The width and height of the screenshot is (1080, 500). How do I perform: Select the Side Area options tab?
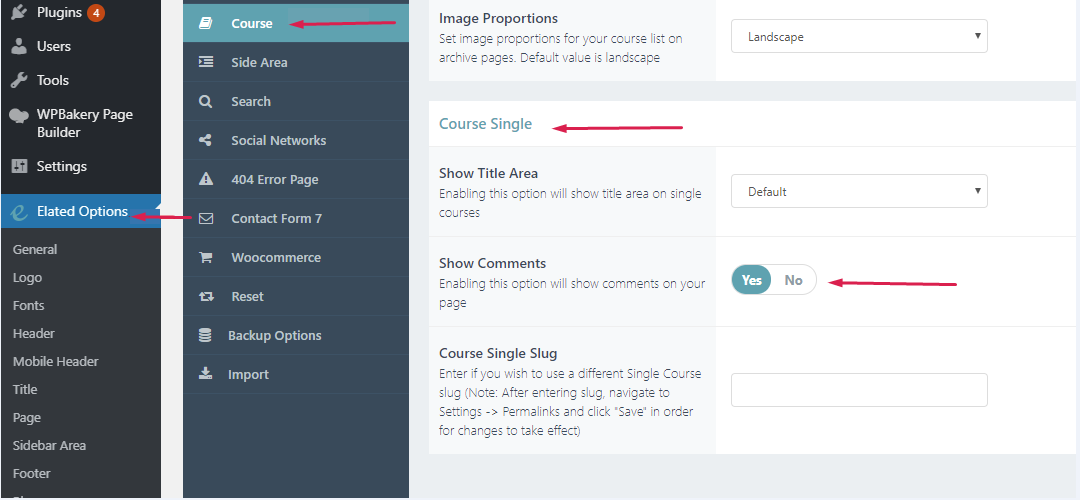click(296, 62)
